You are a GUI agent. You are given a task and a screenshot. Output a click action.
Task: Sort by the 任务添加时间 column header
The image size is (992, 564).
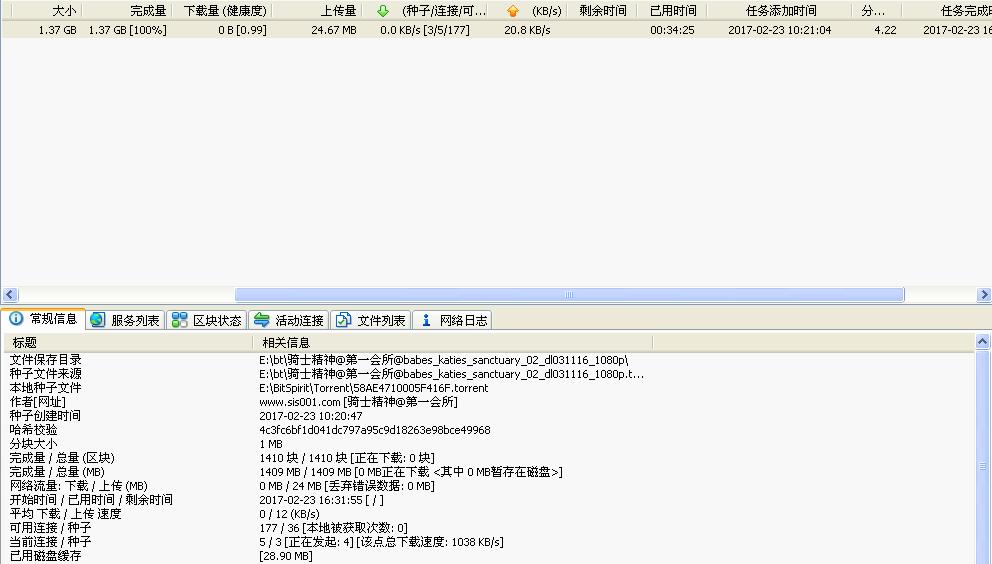(x=781, y=11)
